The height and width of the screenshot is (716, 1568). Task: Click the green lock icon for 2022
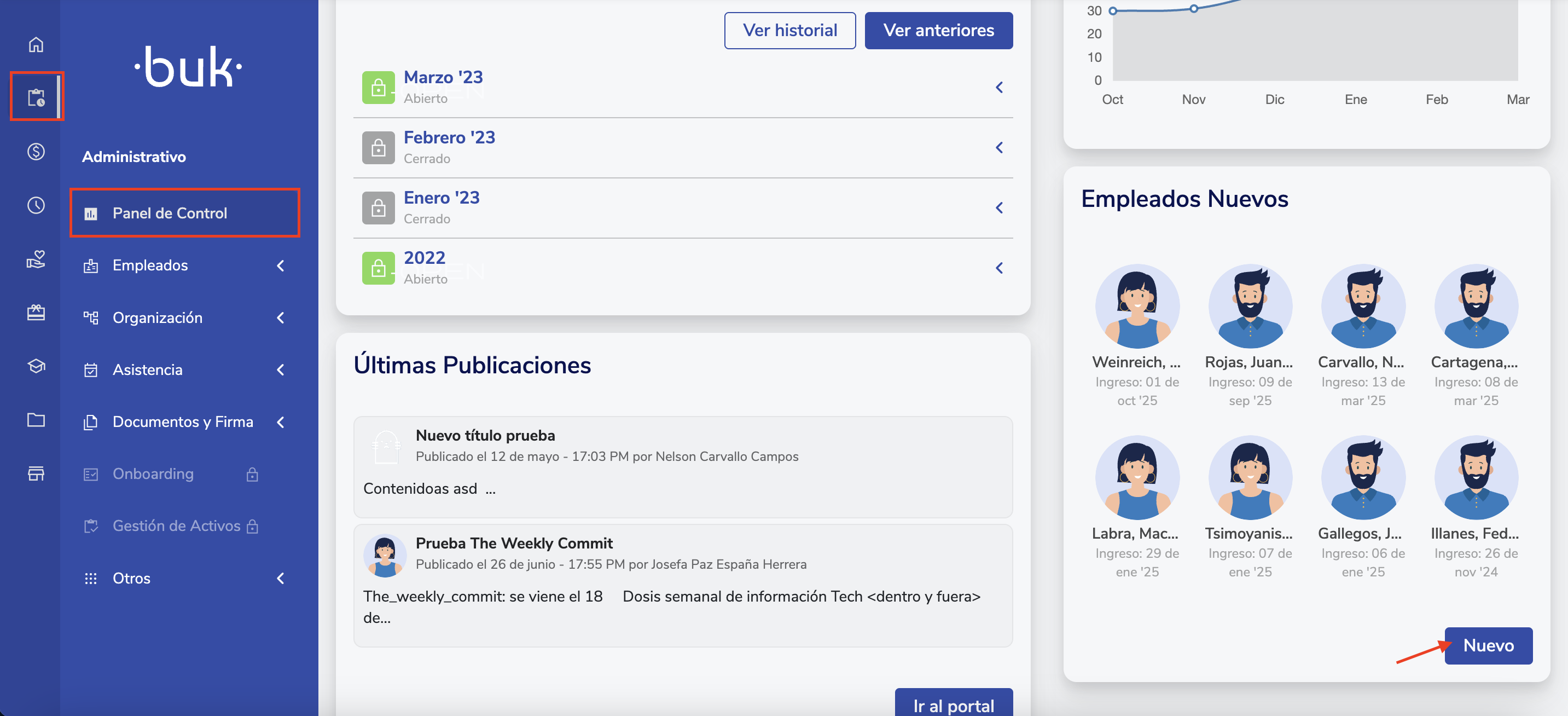point(378,268)
